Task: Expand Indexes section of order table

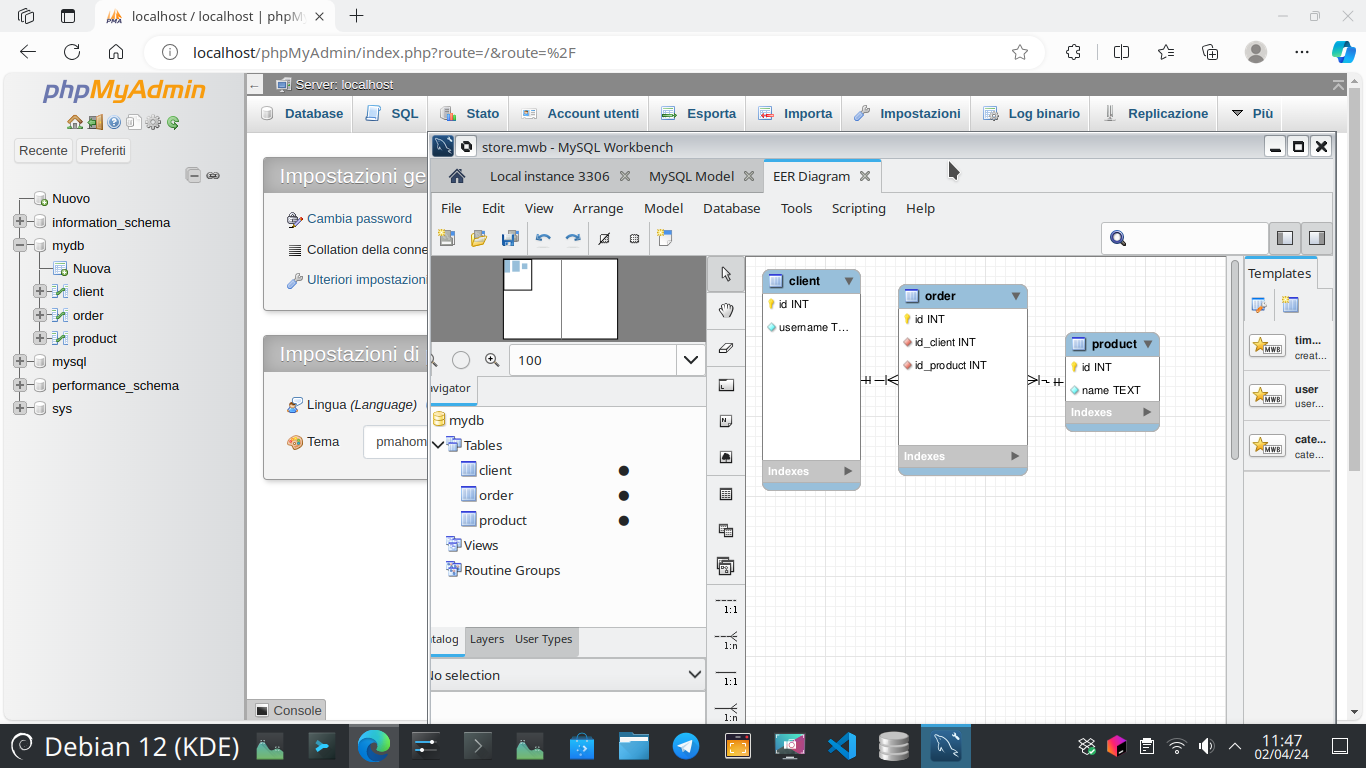Action: point(1015,456)
